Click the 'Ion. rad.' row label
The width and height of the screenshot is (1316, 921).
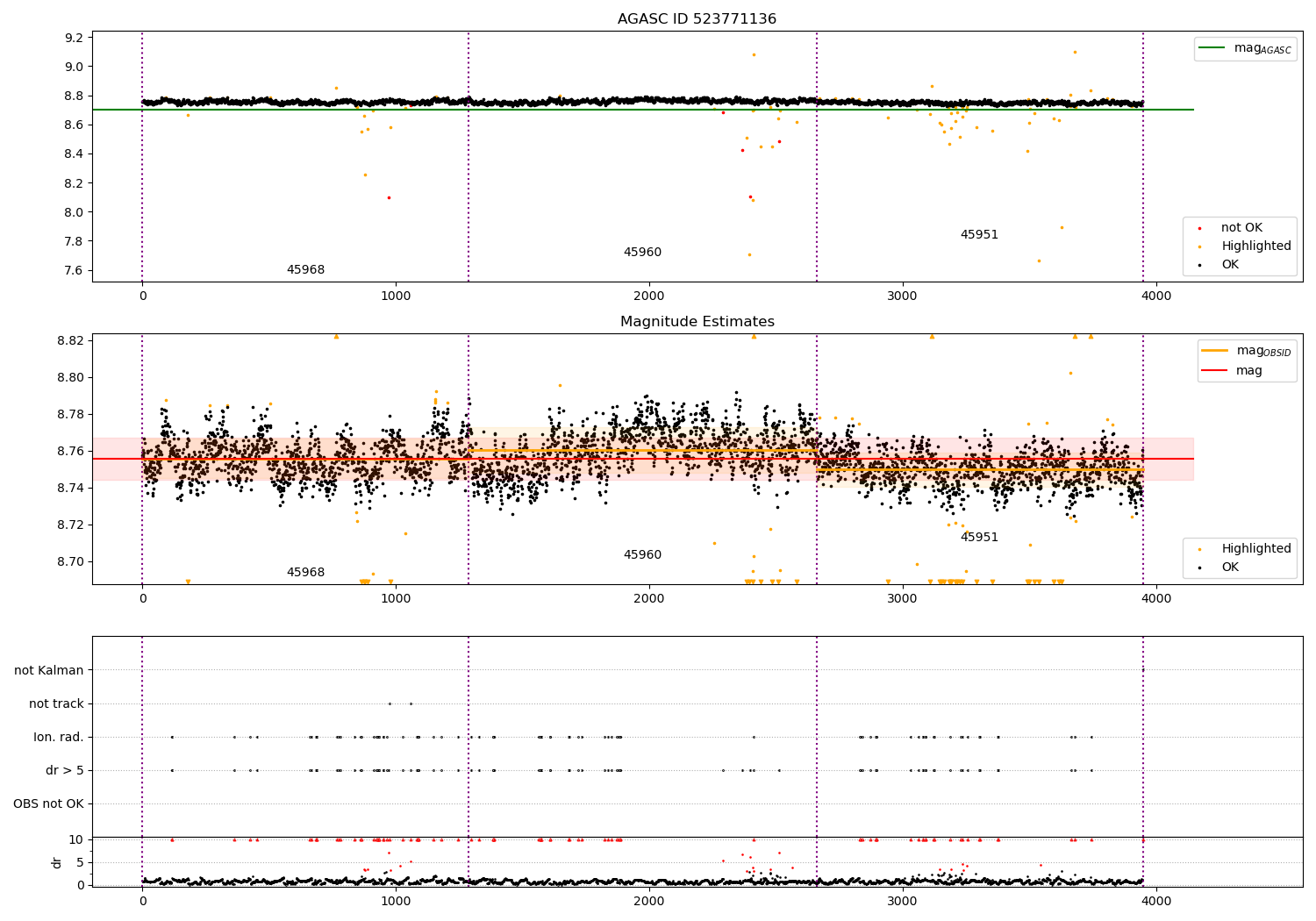click(x=59, y=737)
